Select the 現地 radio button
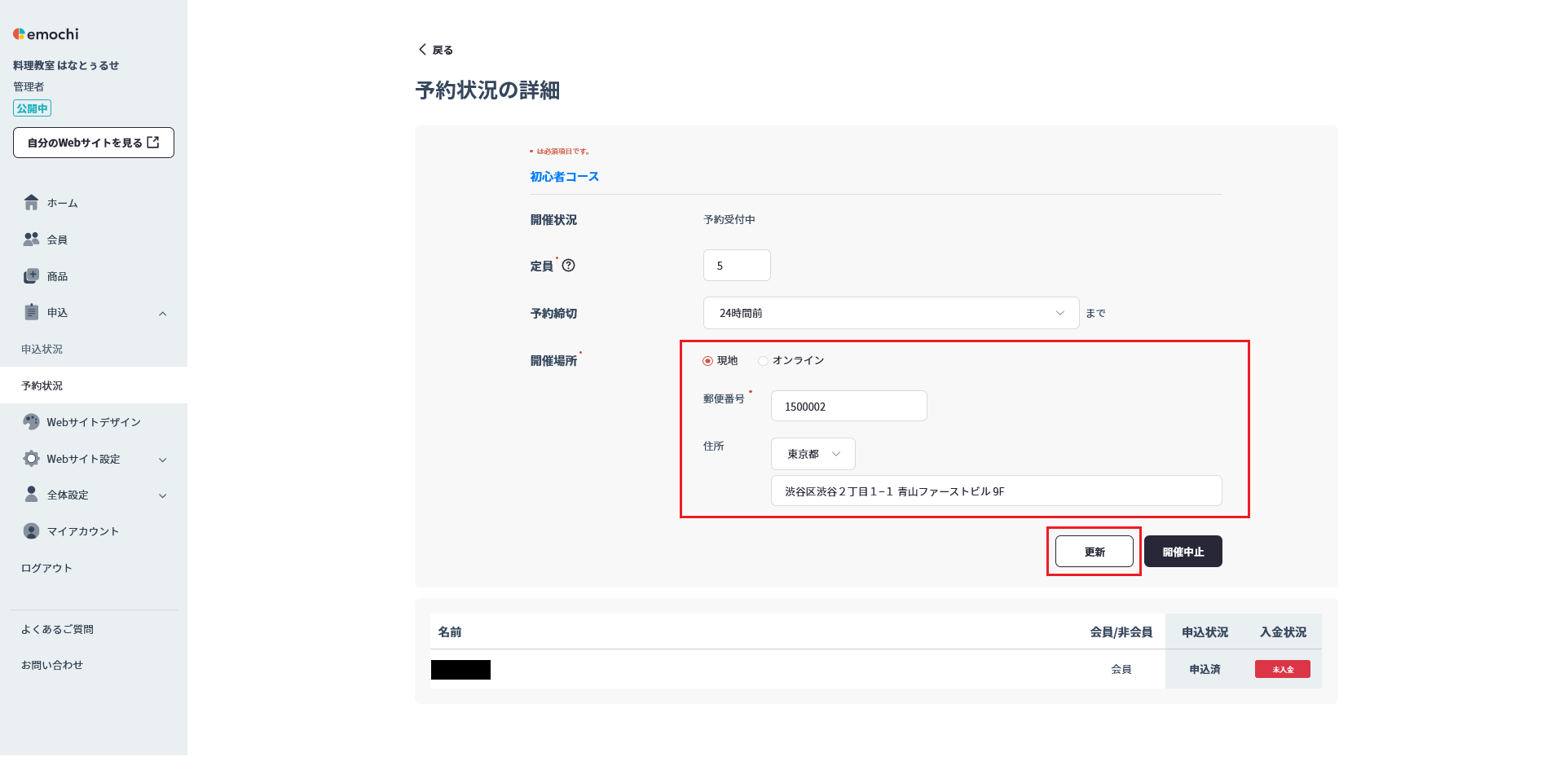 [707, 361]
